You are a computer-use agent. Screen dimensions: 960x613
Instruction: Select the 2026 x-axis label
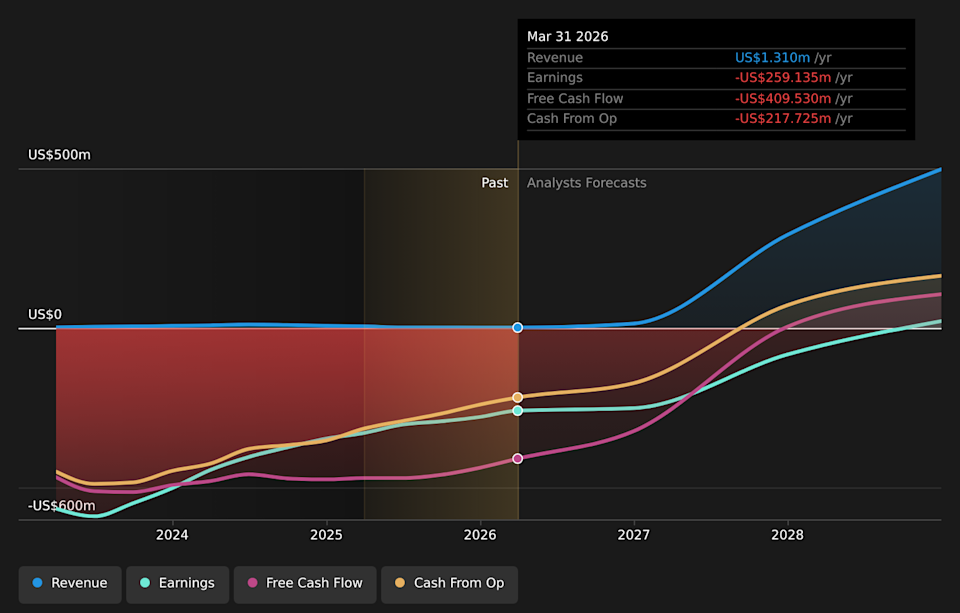[480, 535]
